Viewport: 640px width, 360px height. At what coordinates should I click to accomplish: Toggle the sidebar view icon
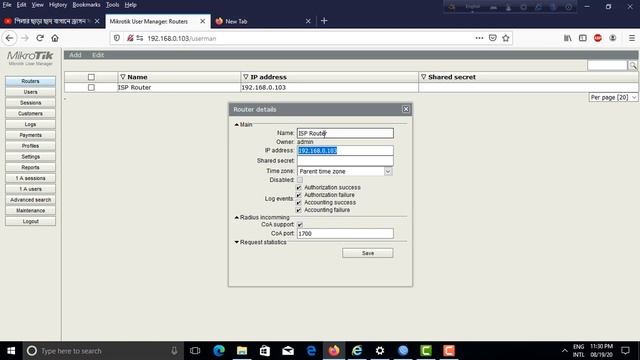pyautogui.click(x=583, y=38)
